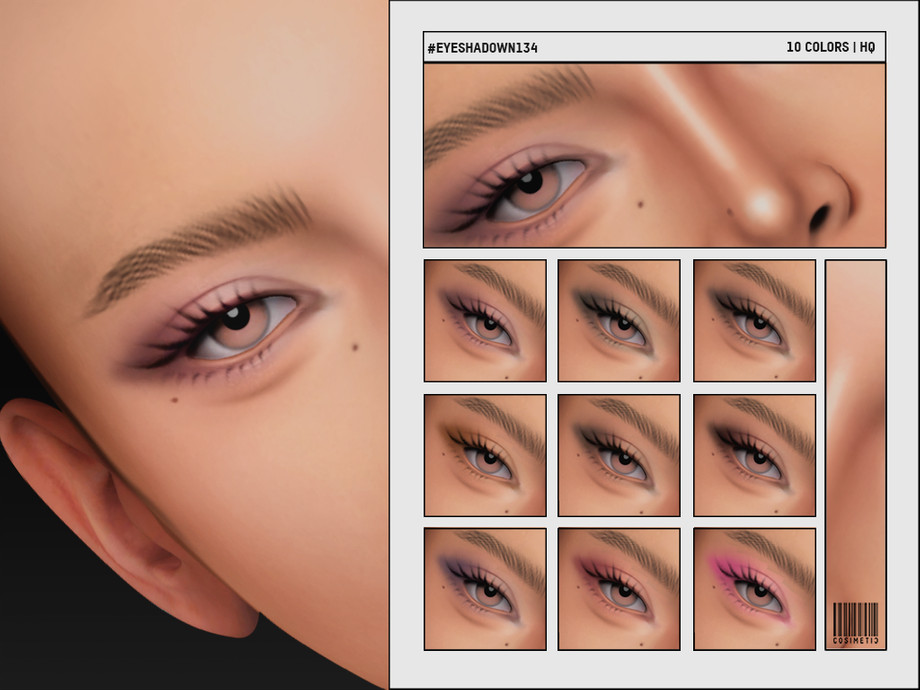Click the eyebrow in the large left image
This screenshot has width=920, height=690.
pos(200,245)
